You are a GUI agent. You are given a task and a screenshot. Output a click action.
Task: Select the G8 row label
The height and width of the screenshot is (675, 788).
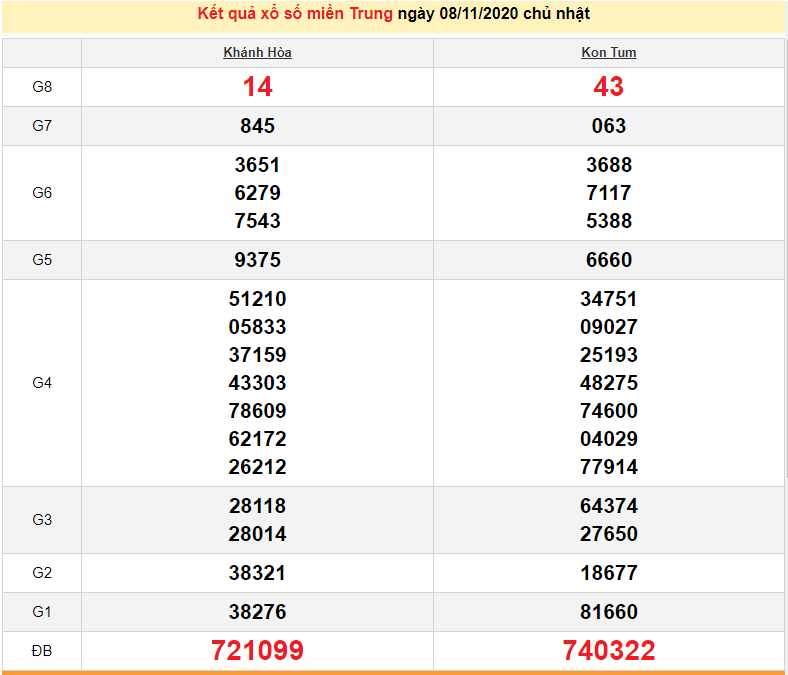tap(42, 87)
